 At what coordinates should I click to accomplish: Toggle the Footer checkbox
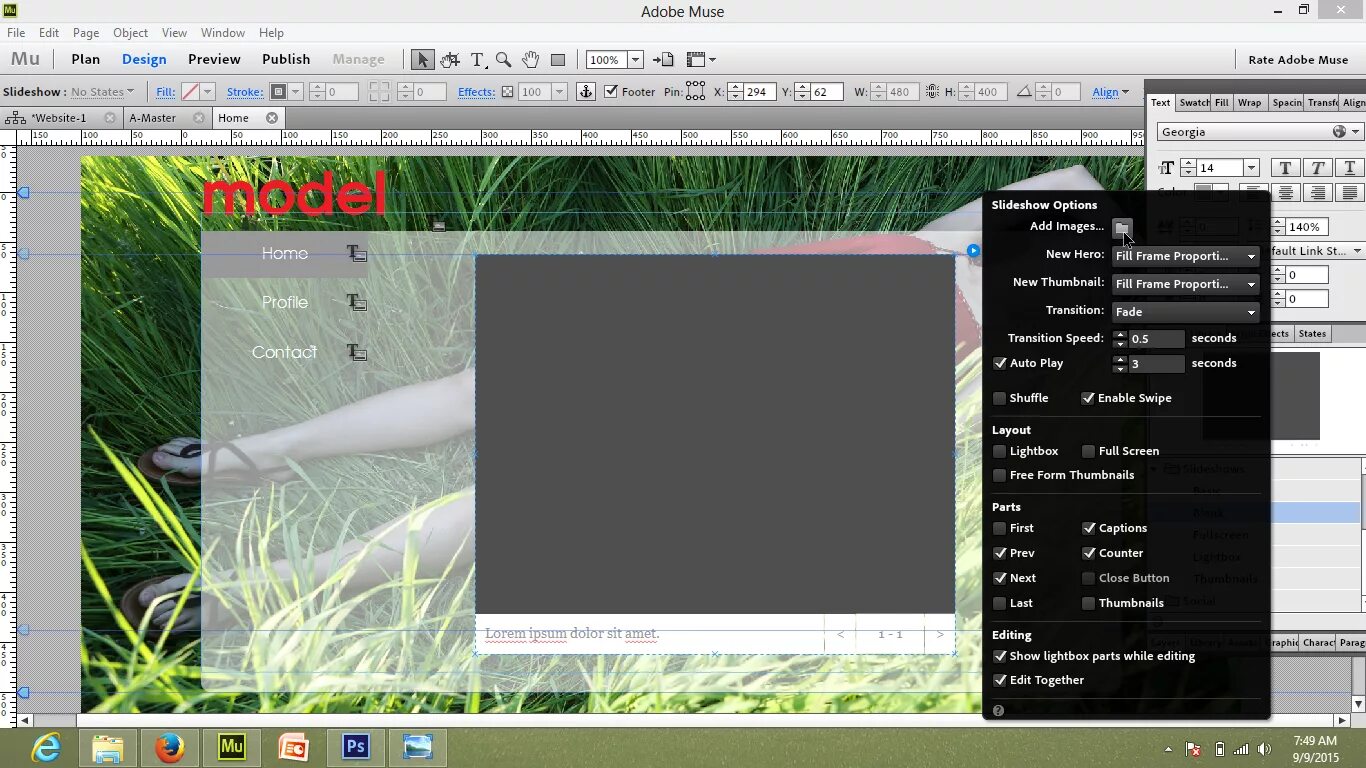coord(610,91)
